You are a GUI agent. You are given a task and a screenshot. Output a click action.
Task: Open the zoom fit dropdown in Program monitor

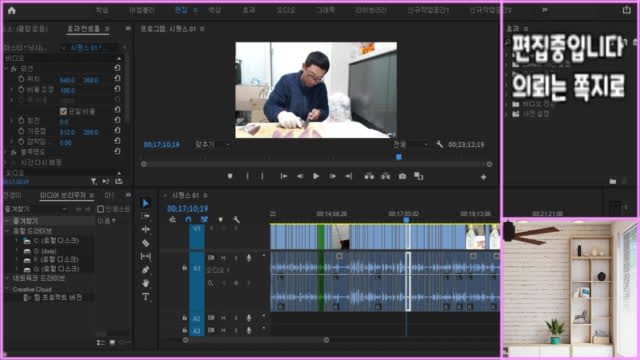click(213, 144)
